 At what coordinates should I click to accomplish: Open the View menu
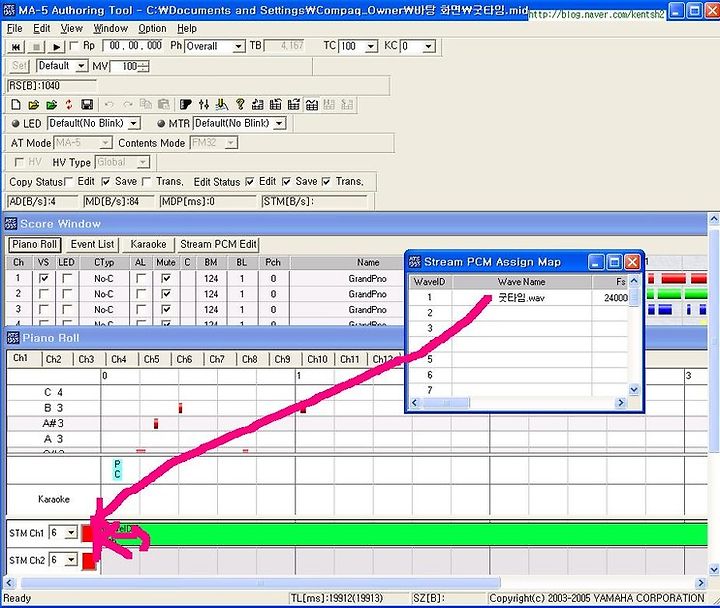click(72, 28)
